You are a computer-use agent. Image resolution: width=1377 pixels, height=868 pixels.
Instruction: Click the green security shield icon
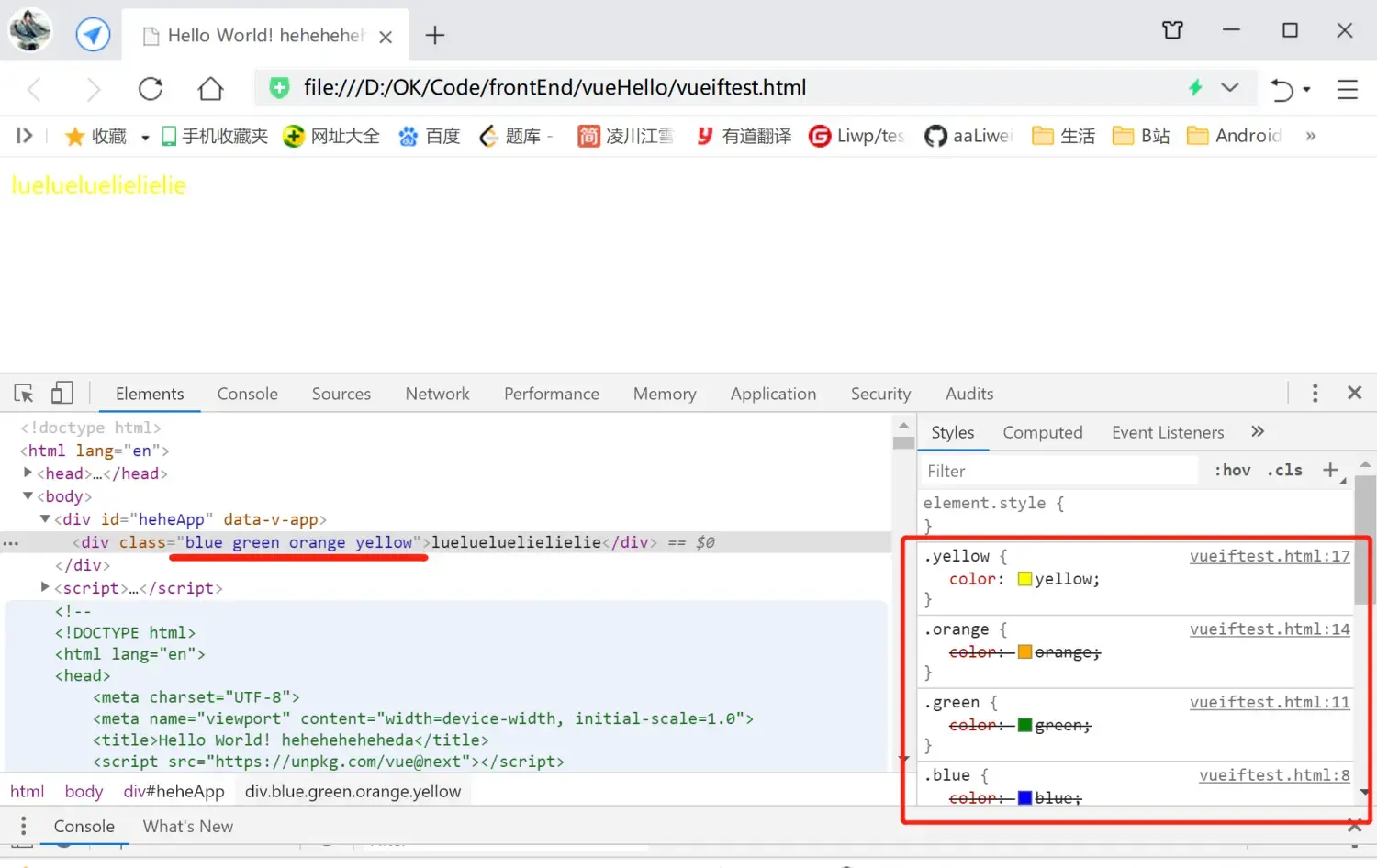click(x=279, y=87)
